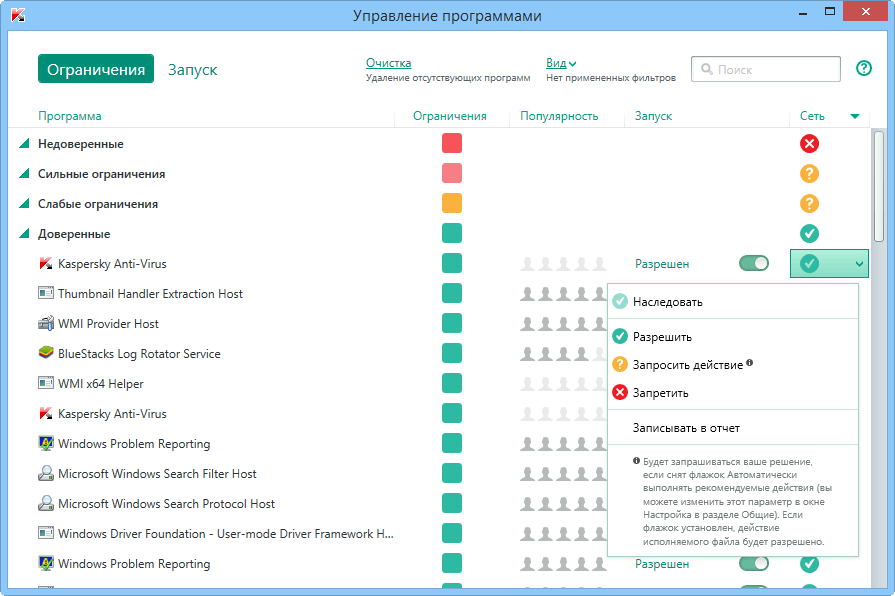Open the Вид filter dropdown
The height and width of the screenshot is (596, 895).
point(561,63)
